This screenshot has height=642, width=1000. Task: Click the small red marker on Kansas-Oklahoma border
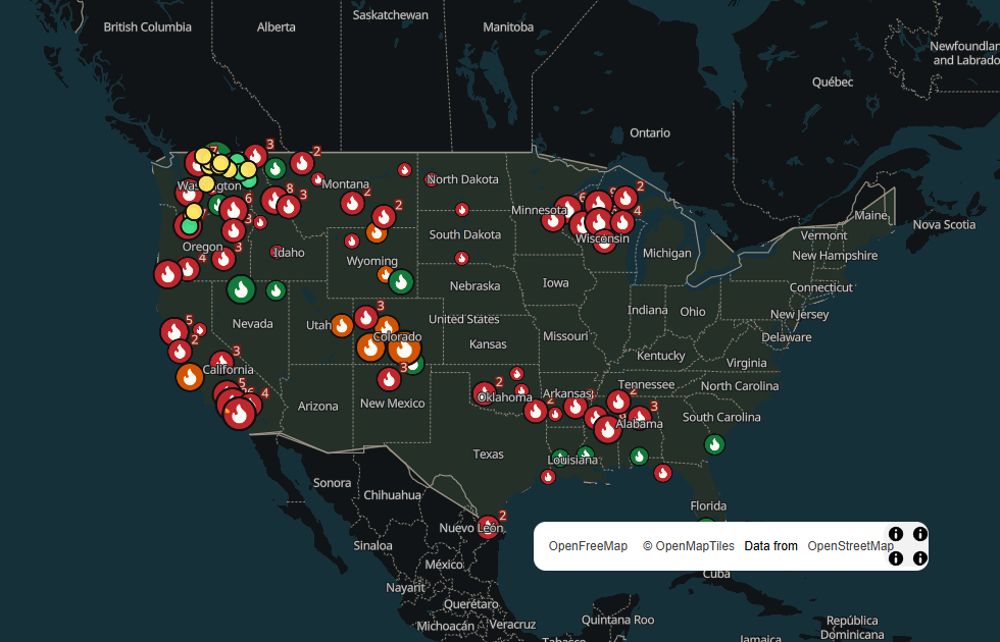517,374
